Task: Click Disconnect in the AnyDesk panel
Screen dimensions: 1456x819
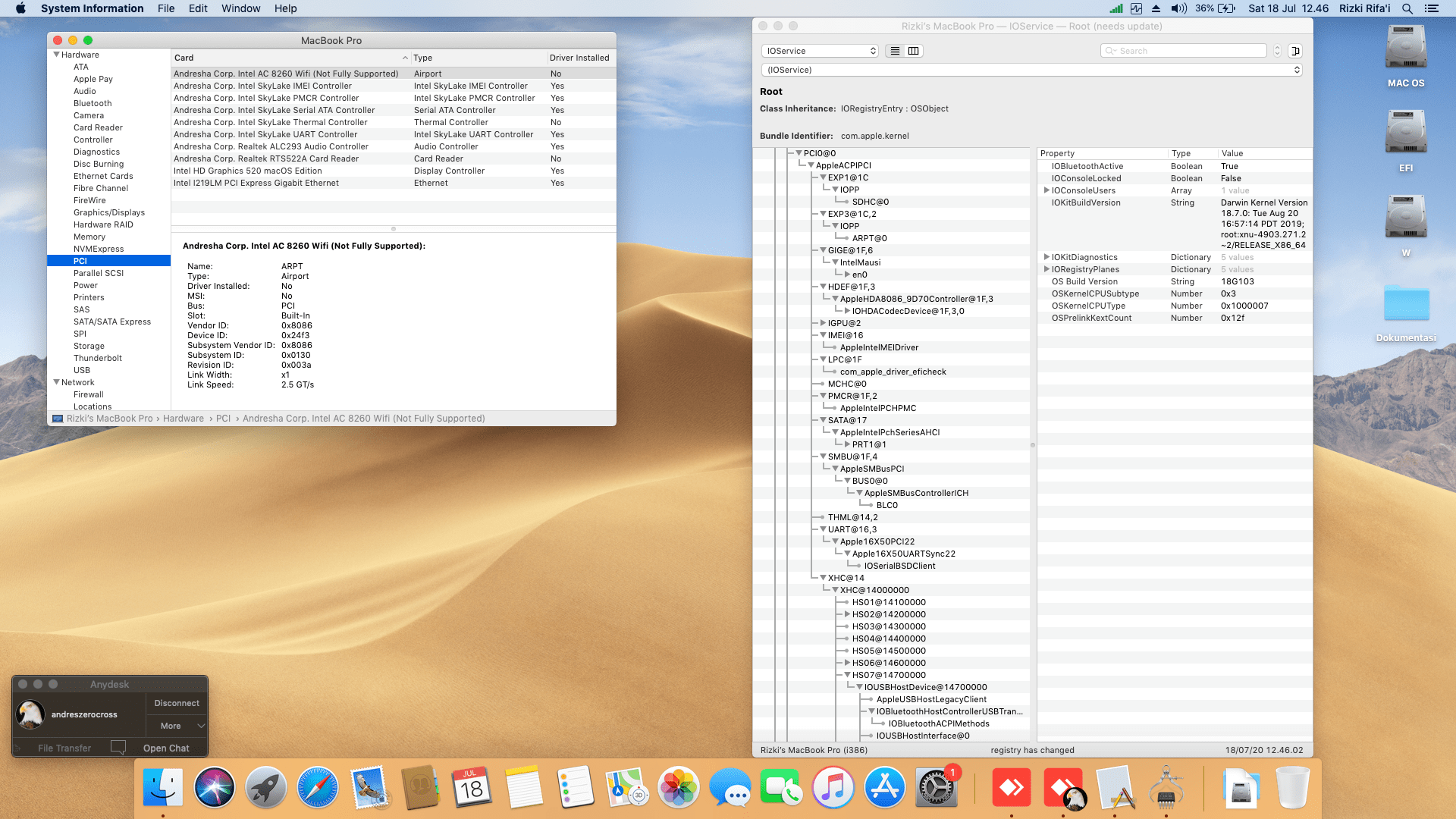Action: pyautogui.click(x=177, y=703)
